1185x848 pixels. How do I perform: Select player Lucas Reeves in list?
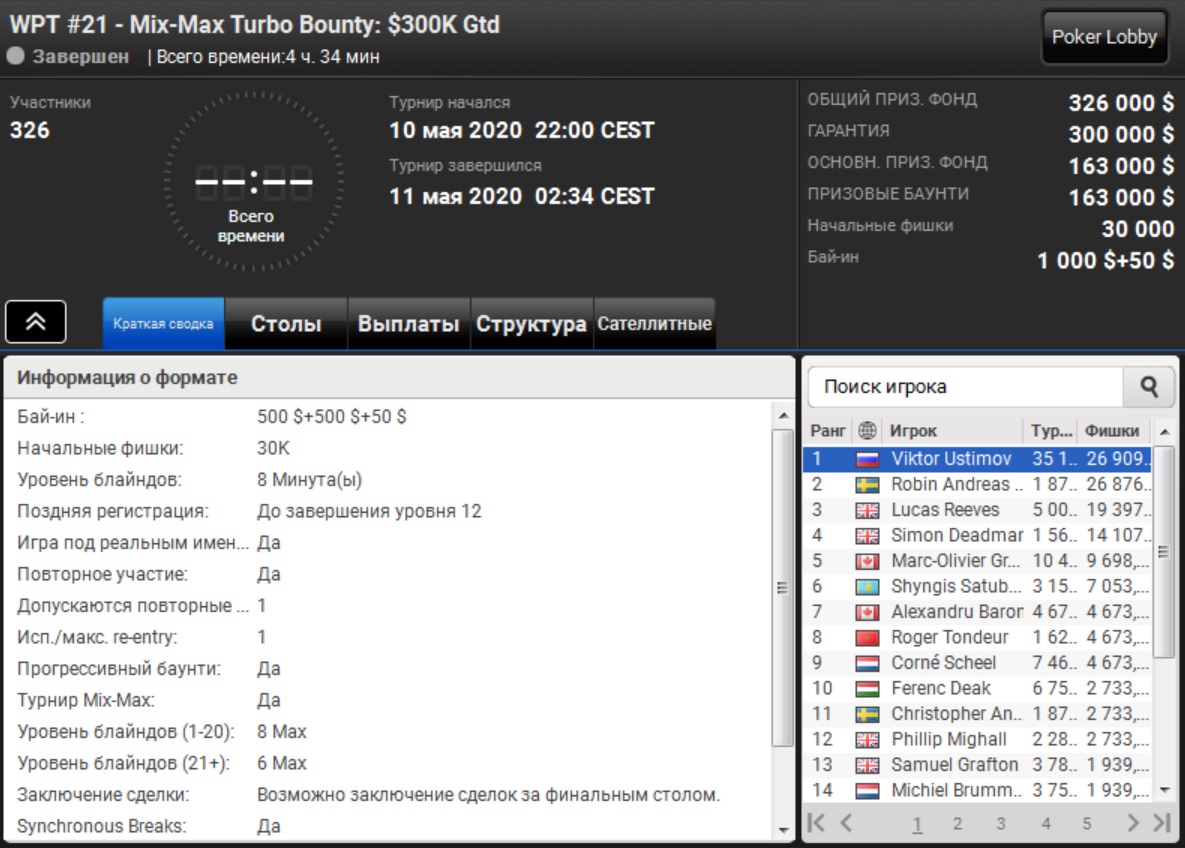coord(945,510)
